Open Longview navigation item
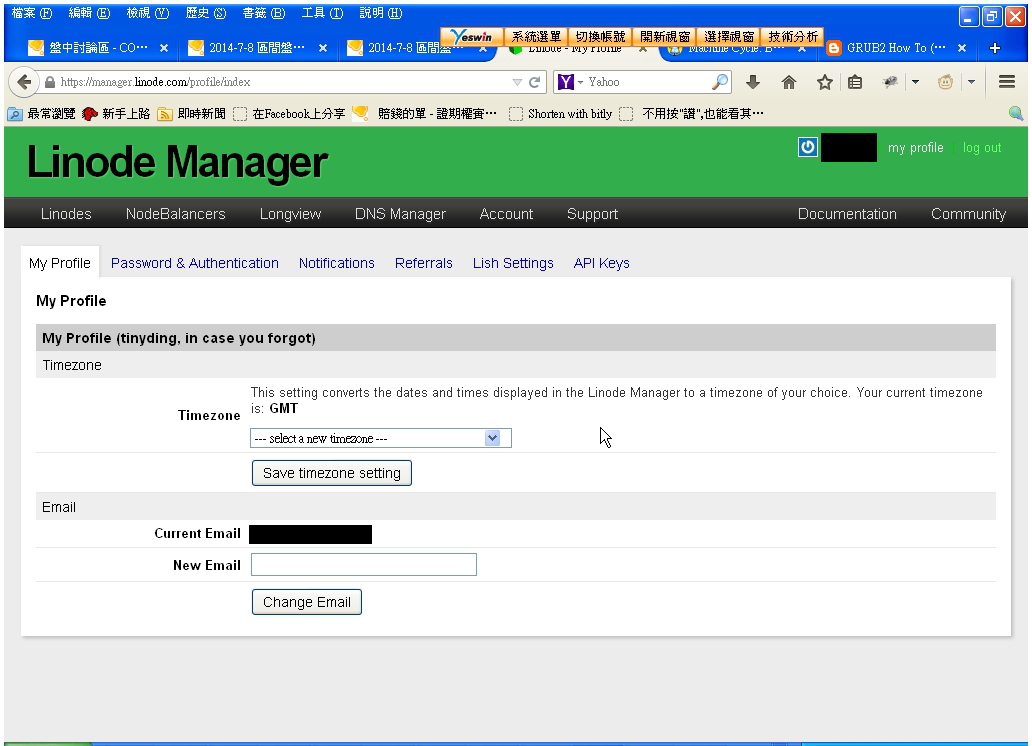The height and width of the screenshot is (746, 1032). (x=290, y=214)
